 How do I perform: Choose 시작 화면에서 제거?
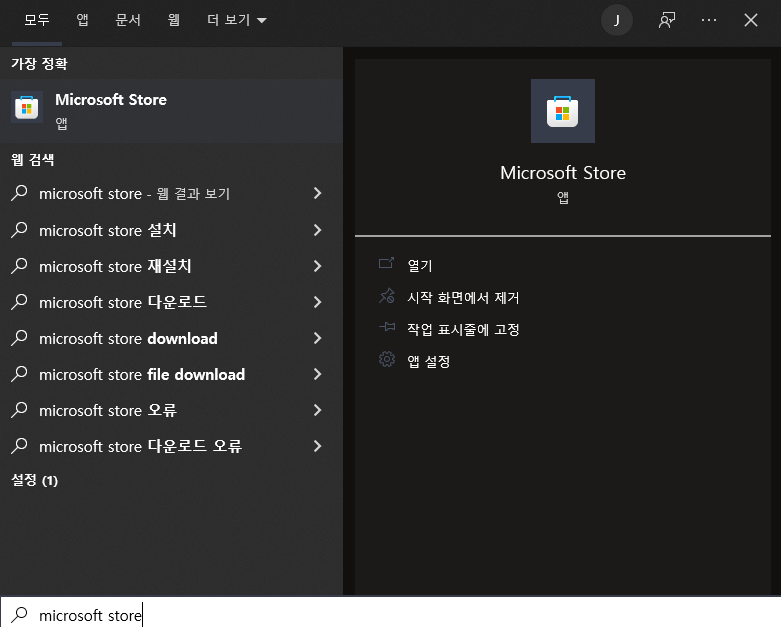point(463,297)
